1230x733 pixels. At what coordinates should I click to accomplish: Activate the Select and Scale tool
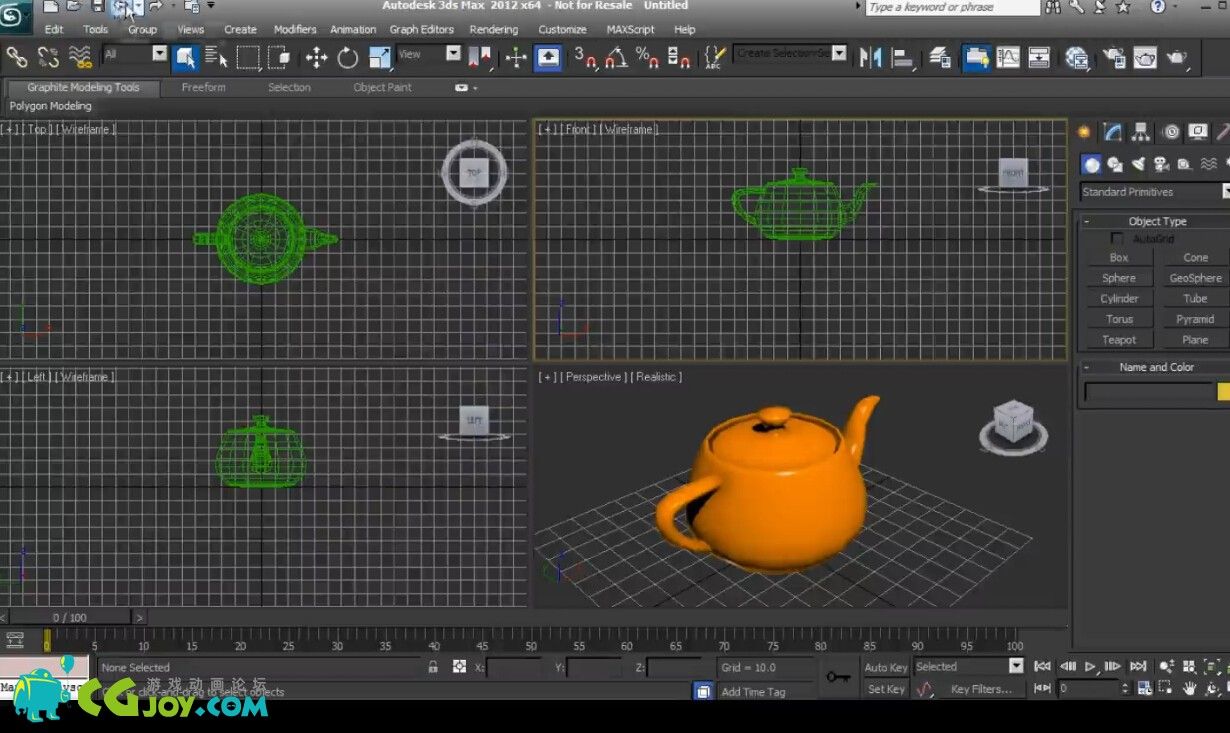tap(380, 57)
